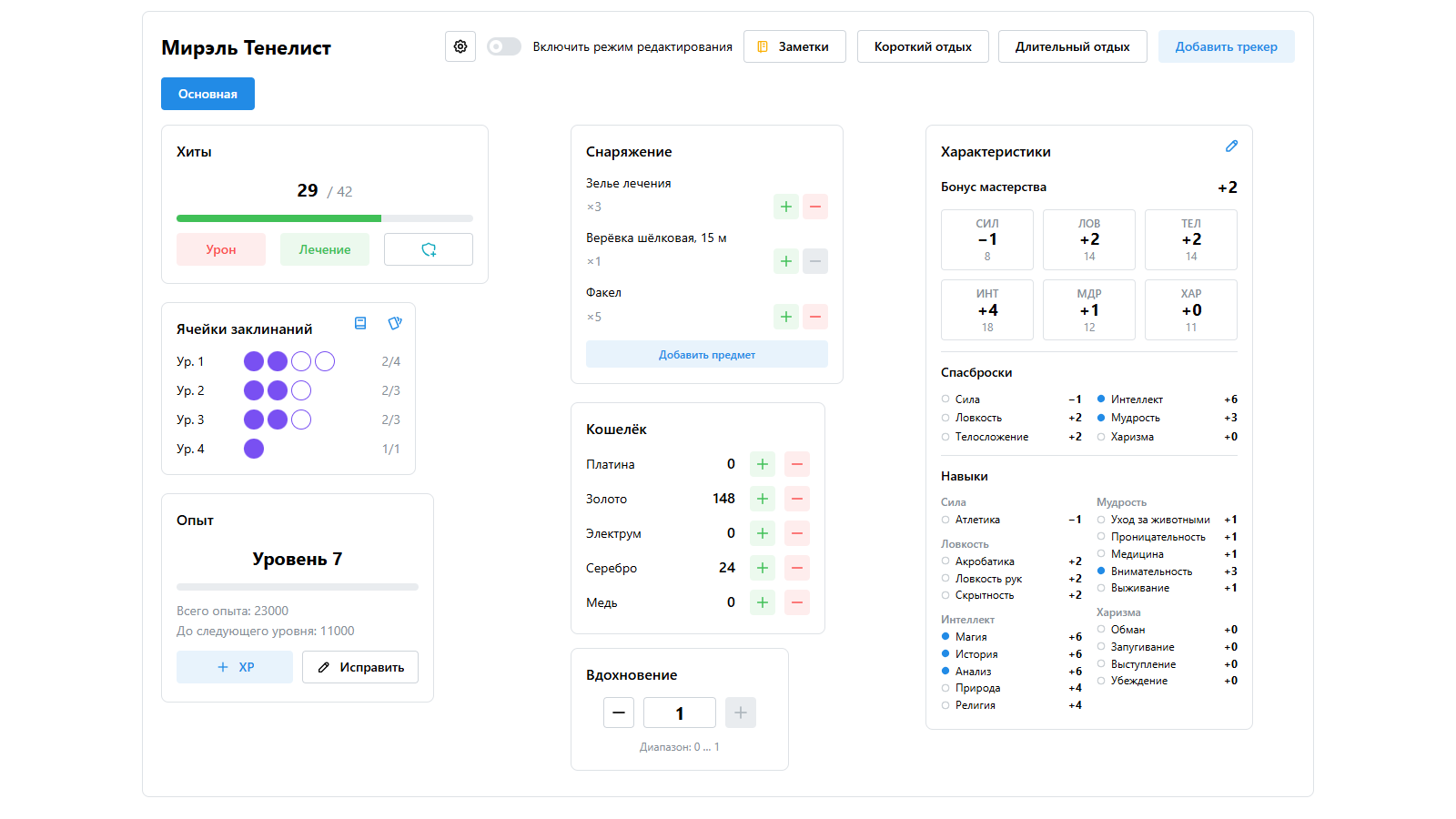Take a Длительный отдых
This screenshot has height=819, width=1456.
coord(1073,46)
